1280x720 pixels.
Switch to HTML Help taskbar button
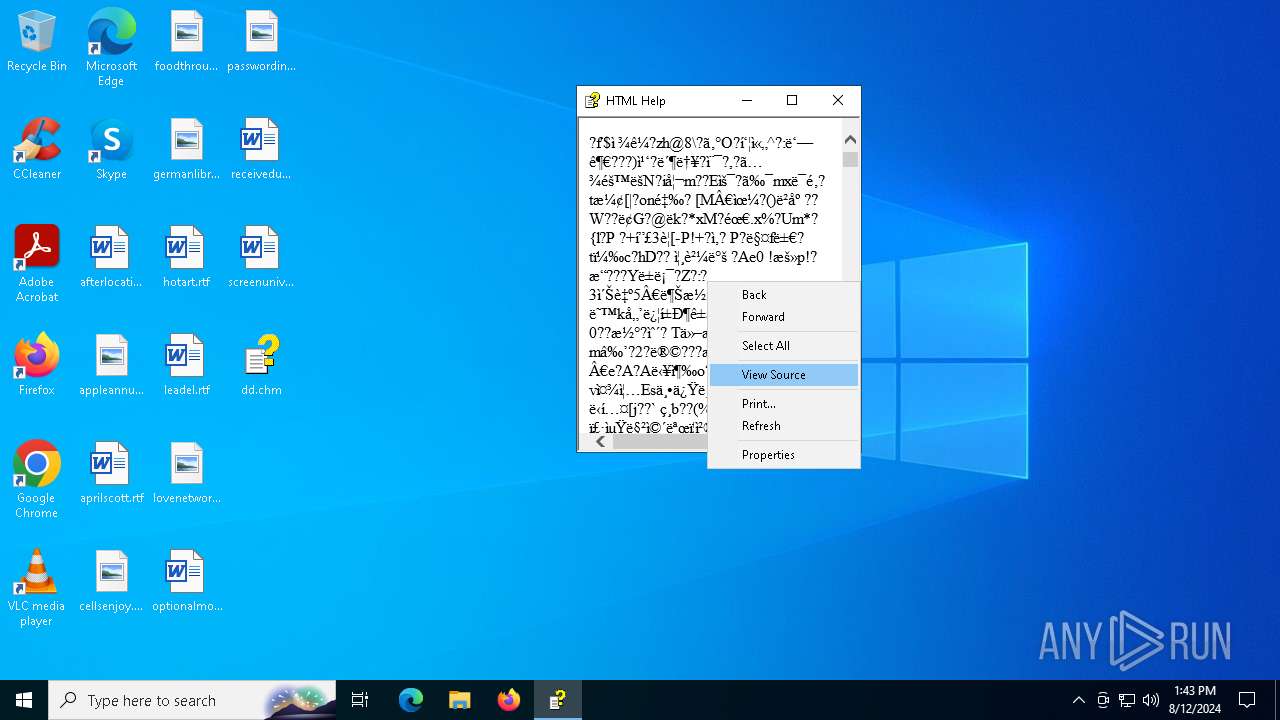click(x=558, y=700)
